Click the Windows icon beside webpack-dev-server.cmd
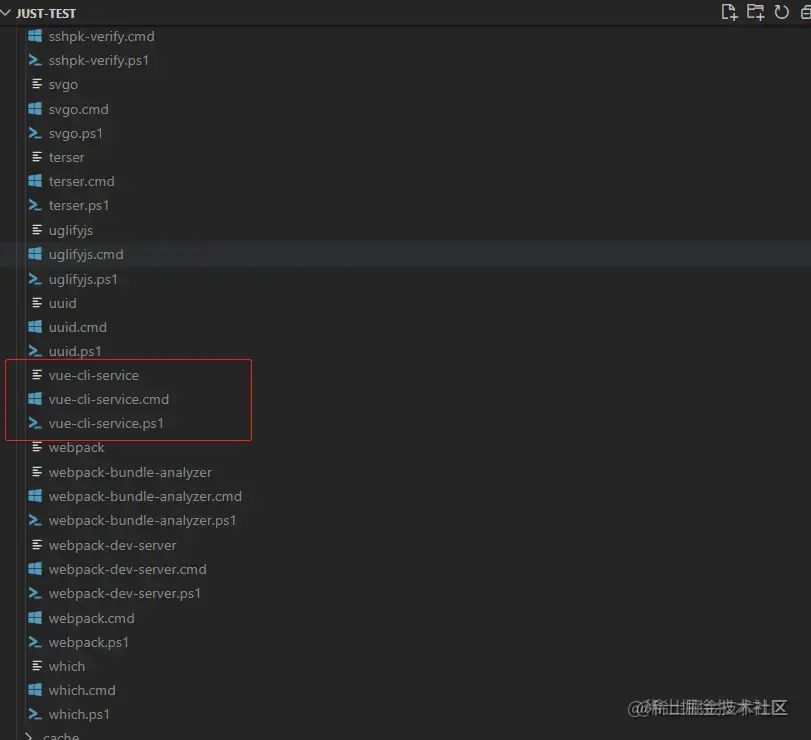Image resolution: width=811 pixels, height=740 pixels. click(x=35, y=569)
